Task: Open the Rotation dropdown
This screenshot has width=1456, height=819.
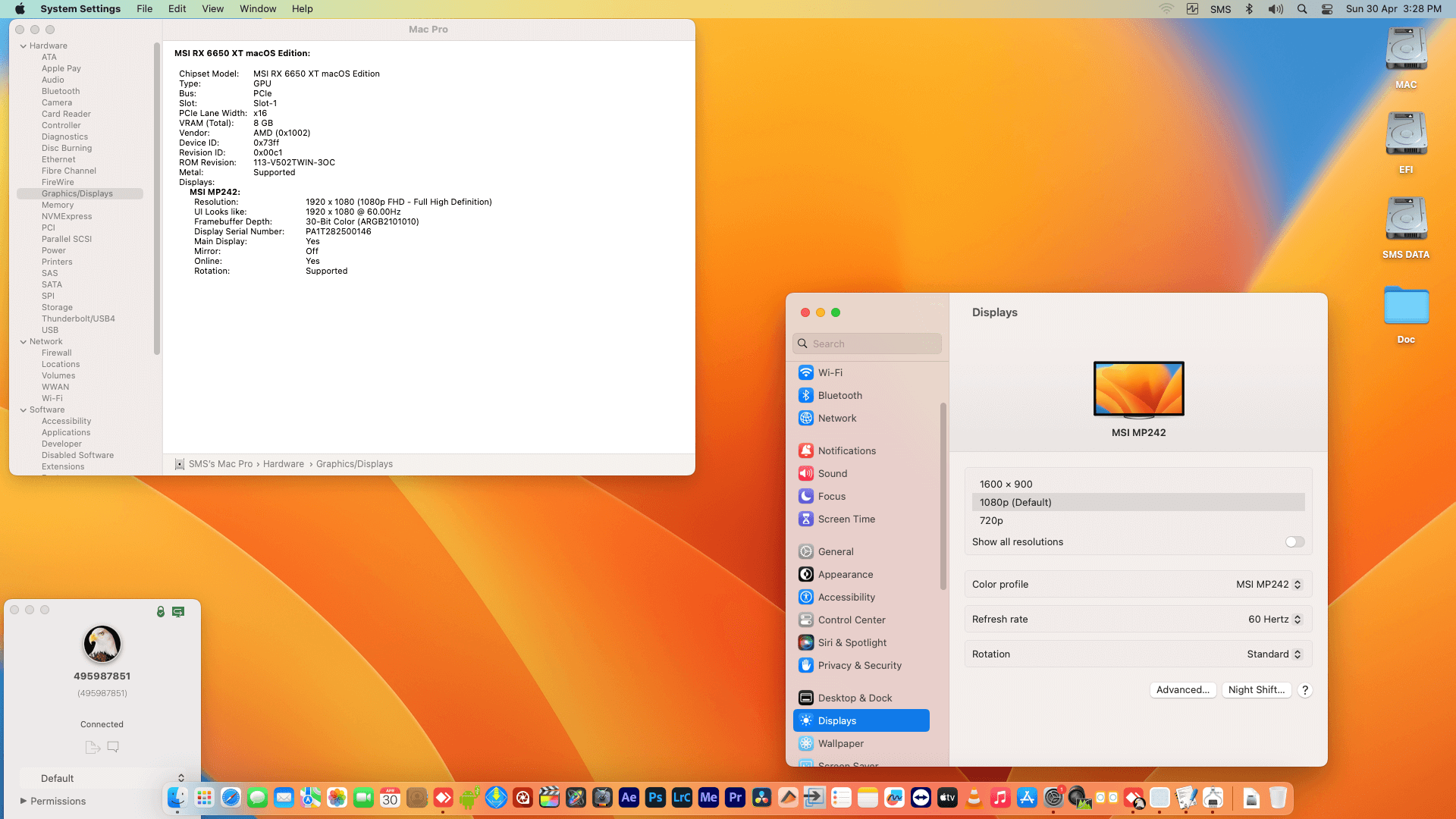Action: pos(1274,654)
